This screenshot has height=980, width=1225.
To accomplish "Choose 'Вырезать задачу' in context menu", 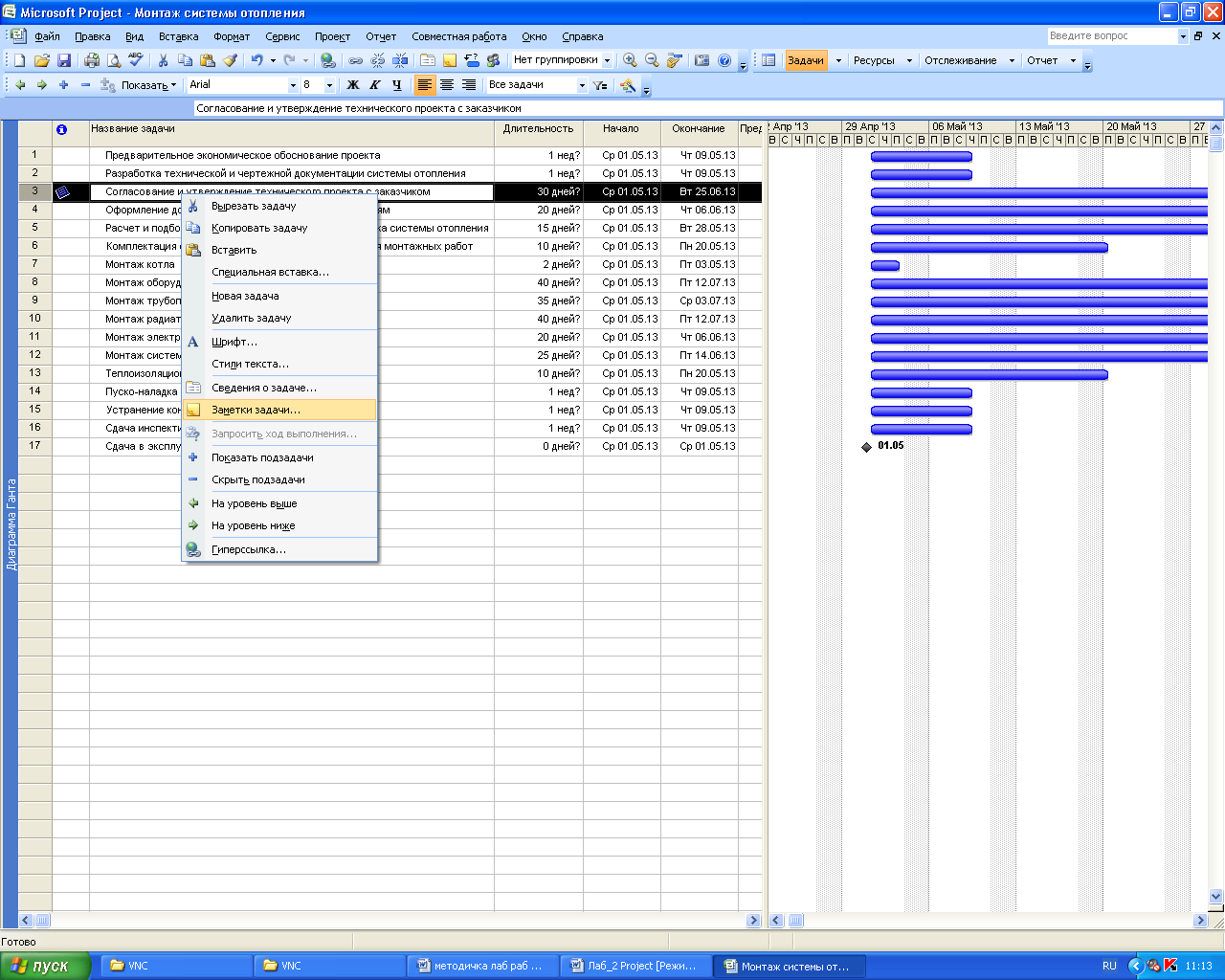I will tap(279, 206).
